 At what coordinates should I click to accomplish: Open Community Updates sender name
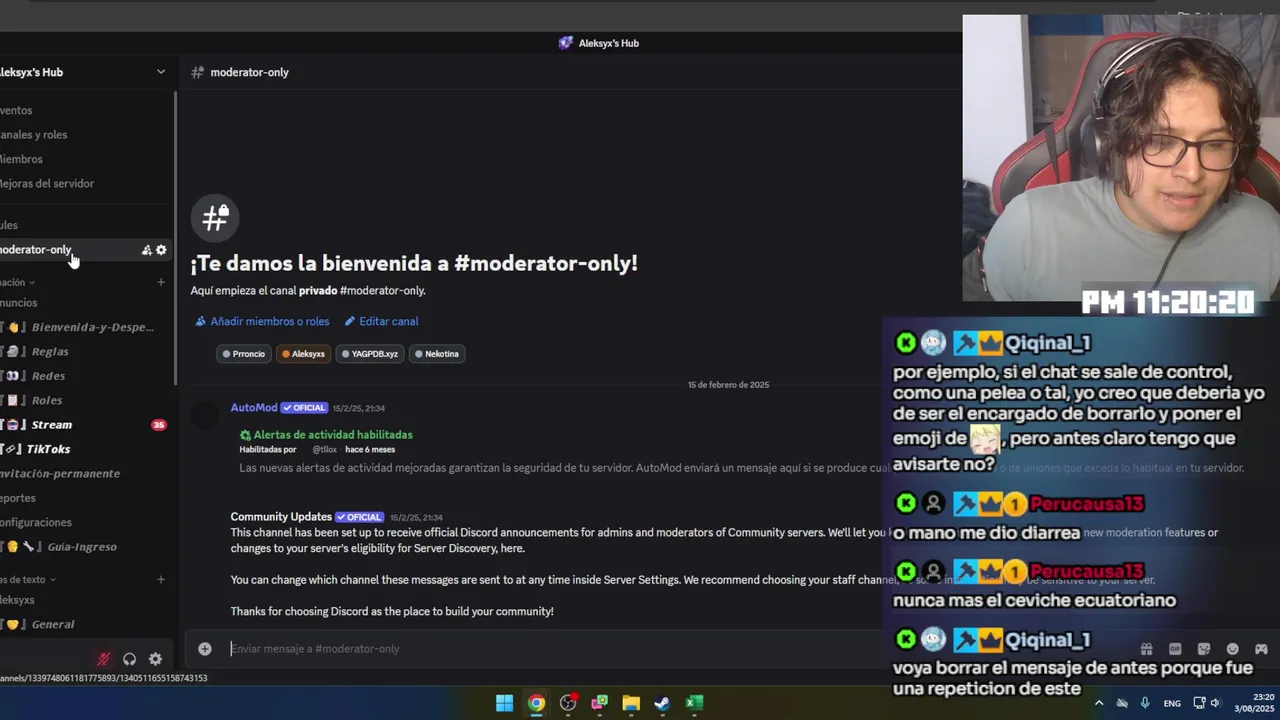point(281,517)
